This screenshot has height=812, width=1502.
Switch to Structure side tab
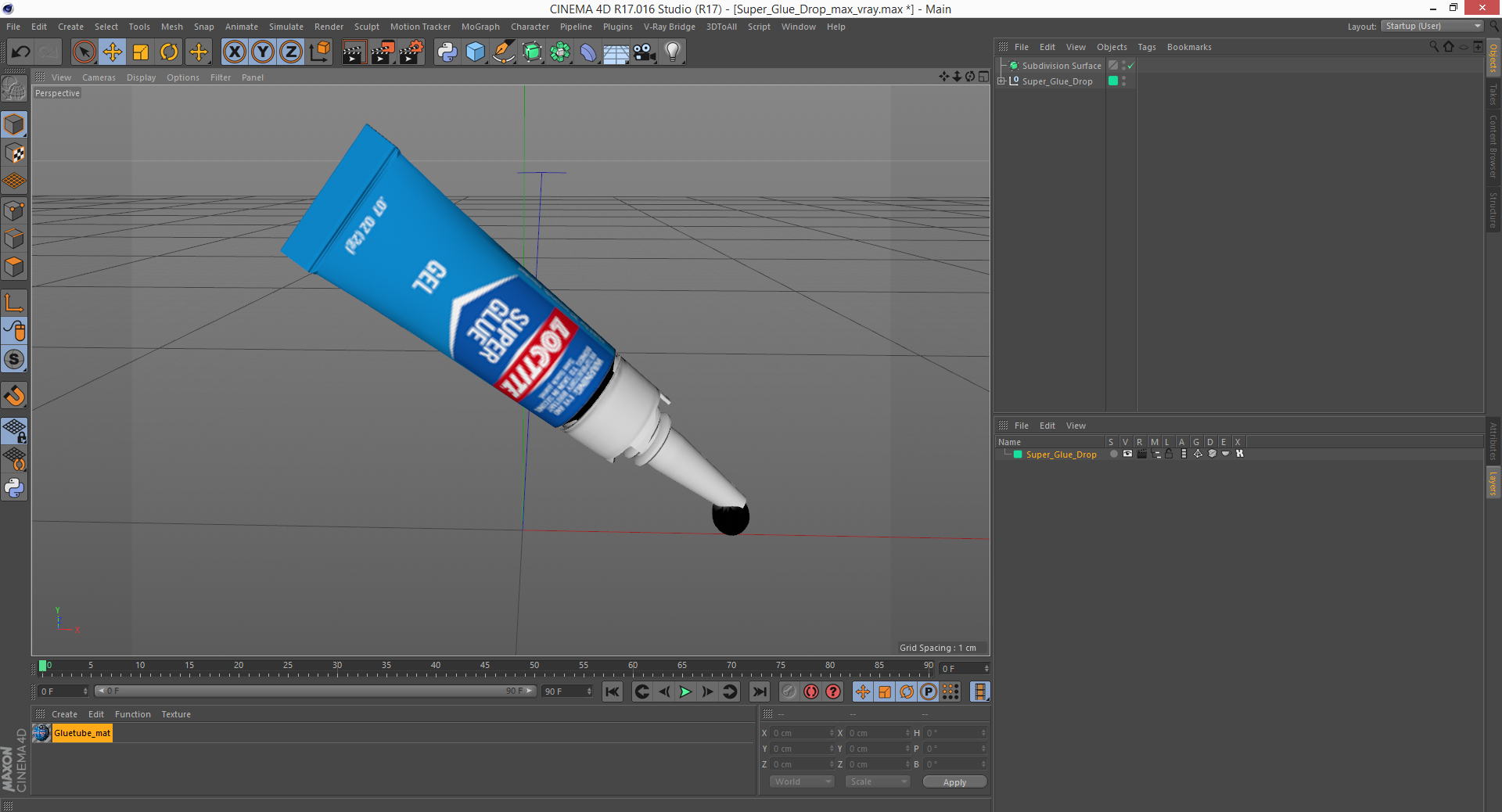[1493, 210]
